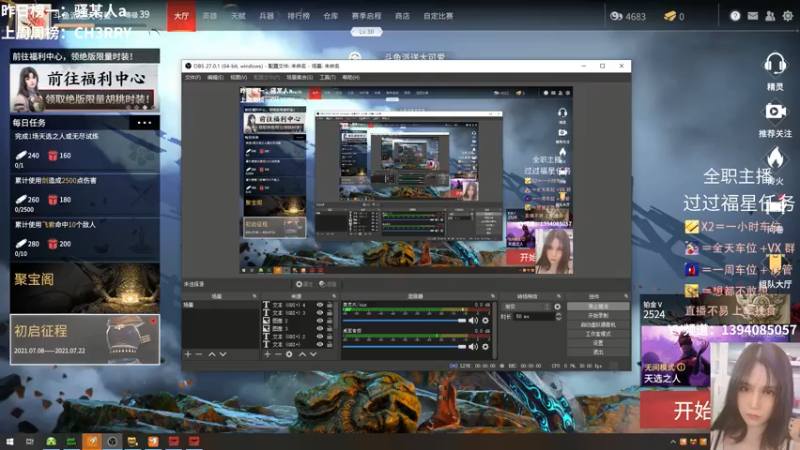
Task: Open the game settings gear at top right
Action: coord(788,16)
